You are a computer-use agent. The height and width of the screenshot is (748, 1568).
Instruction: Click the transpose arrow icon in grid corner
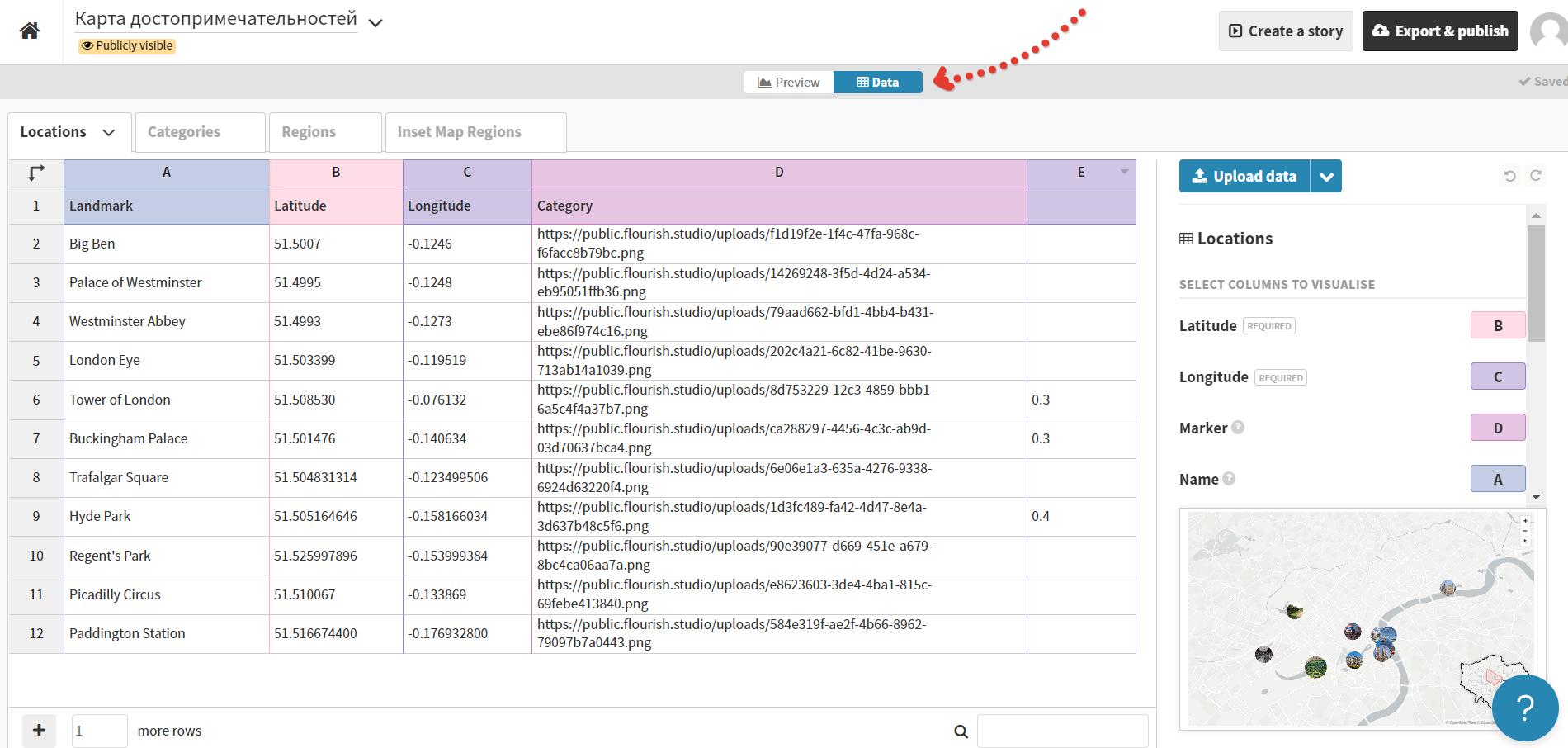tap(36, 173)
